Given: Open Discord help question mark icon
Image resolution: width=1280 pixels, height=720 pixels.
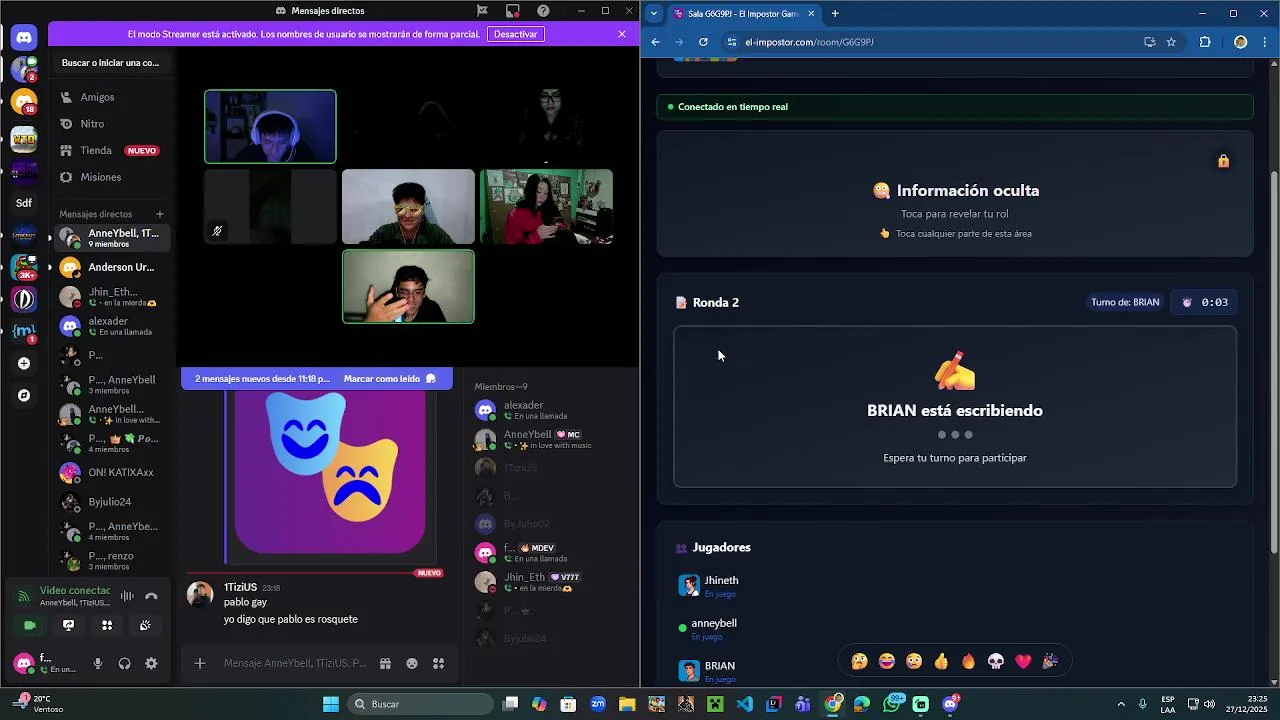Looking at the screenshot, I should 543,11.
